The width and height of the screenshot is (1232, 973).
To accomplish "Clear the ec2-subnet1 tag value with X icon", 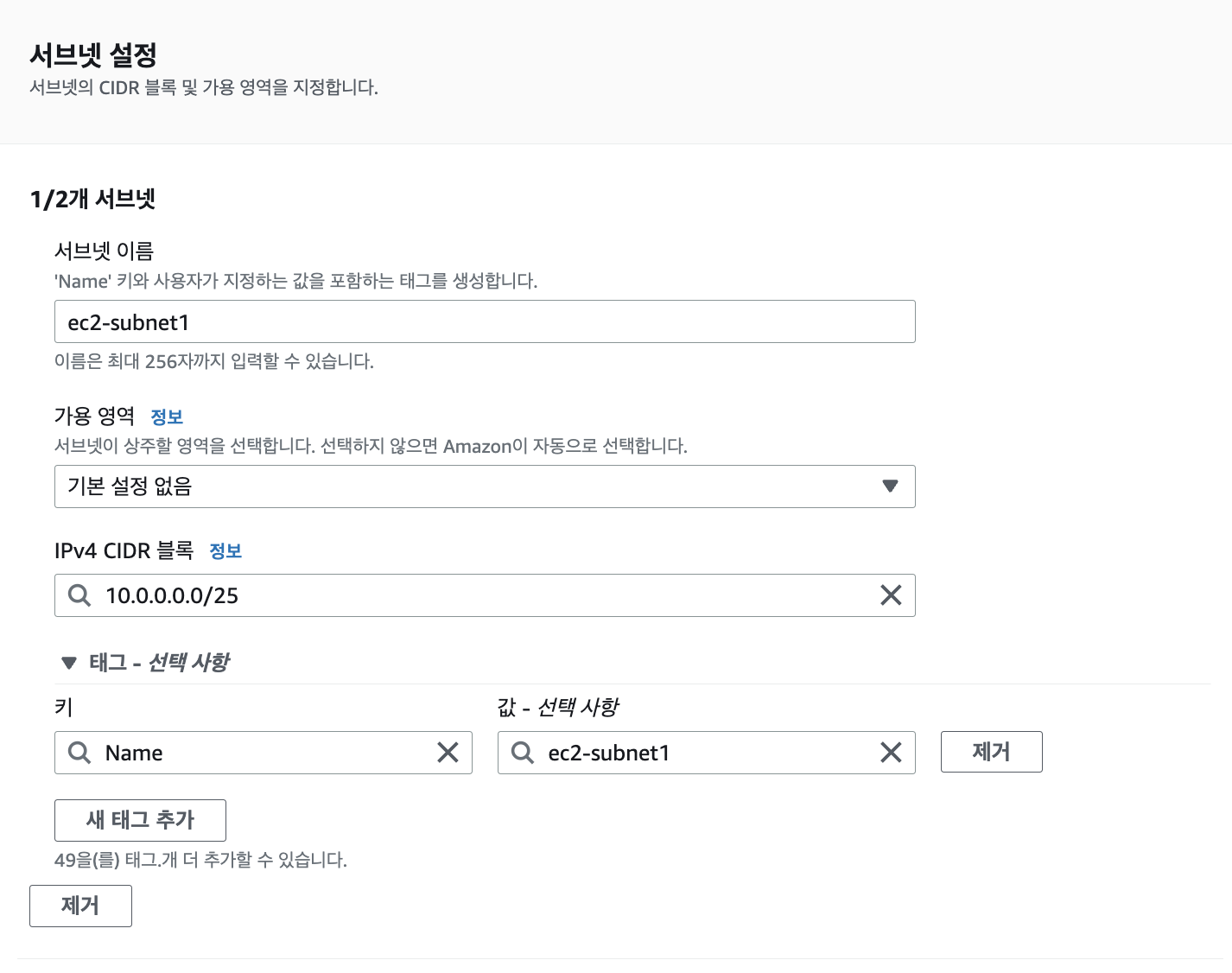I will [891, 753].
